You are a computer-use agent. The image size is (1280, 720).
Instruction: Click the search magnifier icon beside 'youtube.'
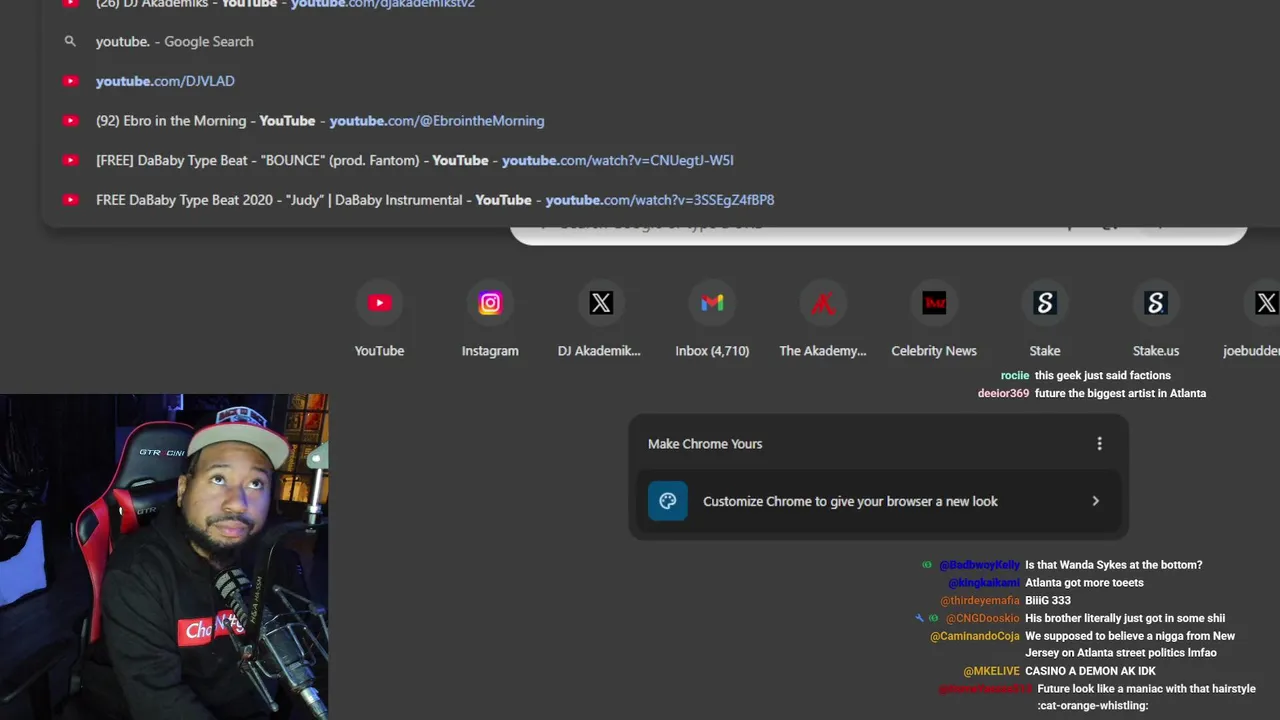tap(70, 41)
